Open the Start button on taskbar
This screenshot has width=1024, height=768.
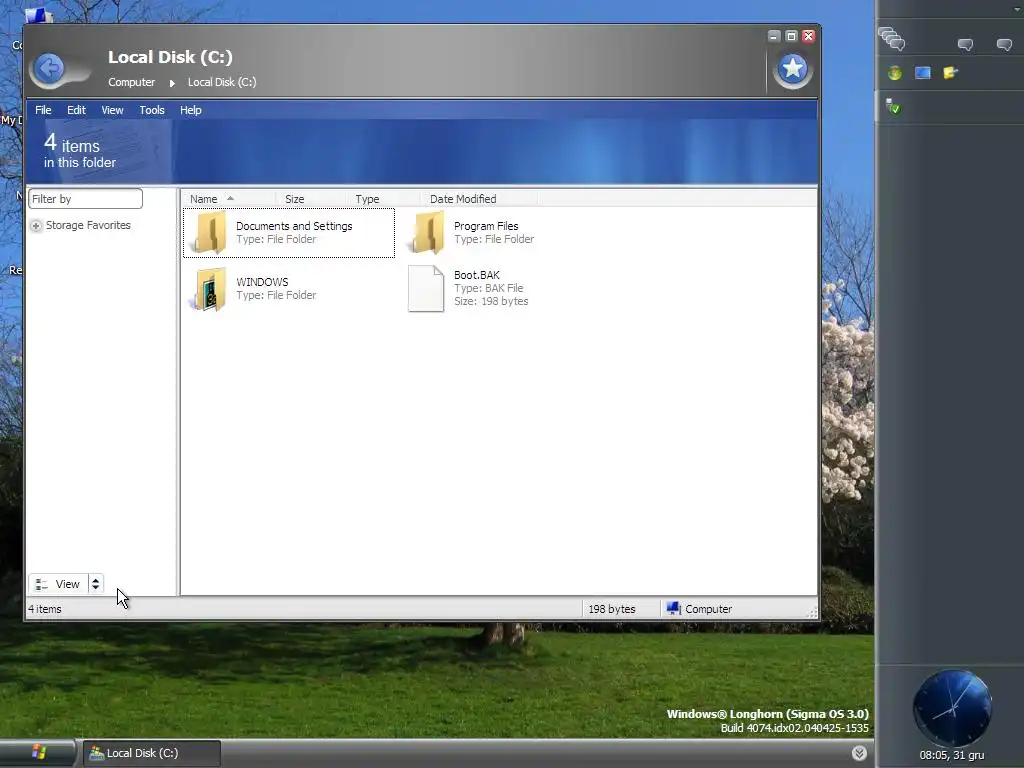38,753
